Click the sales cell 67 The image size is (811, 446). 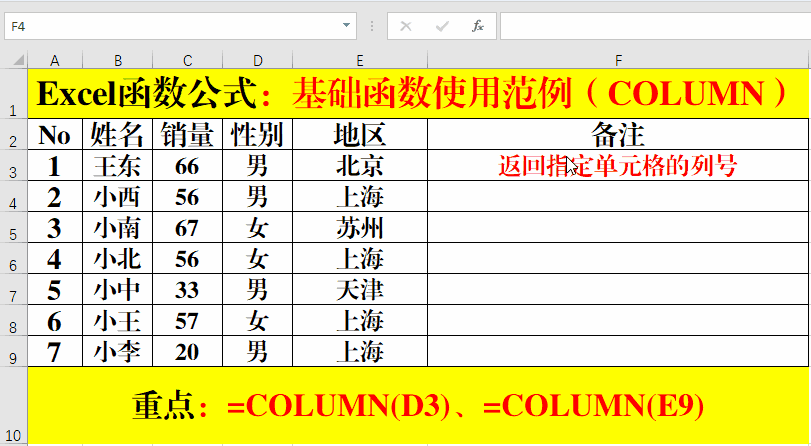pyautogui.click(x=187, y=228)
